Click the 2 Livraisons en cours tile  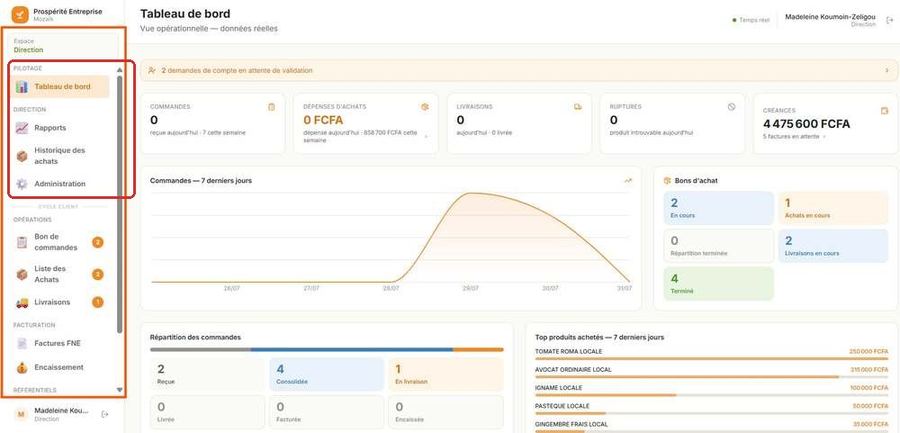(833, 246)
